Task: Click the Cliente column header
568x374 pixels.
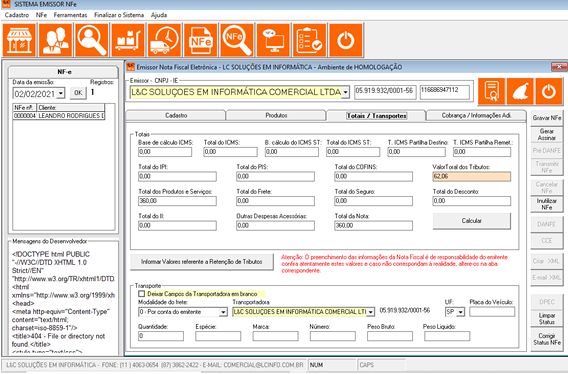Action: [71, 108]
